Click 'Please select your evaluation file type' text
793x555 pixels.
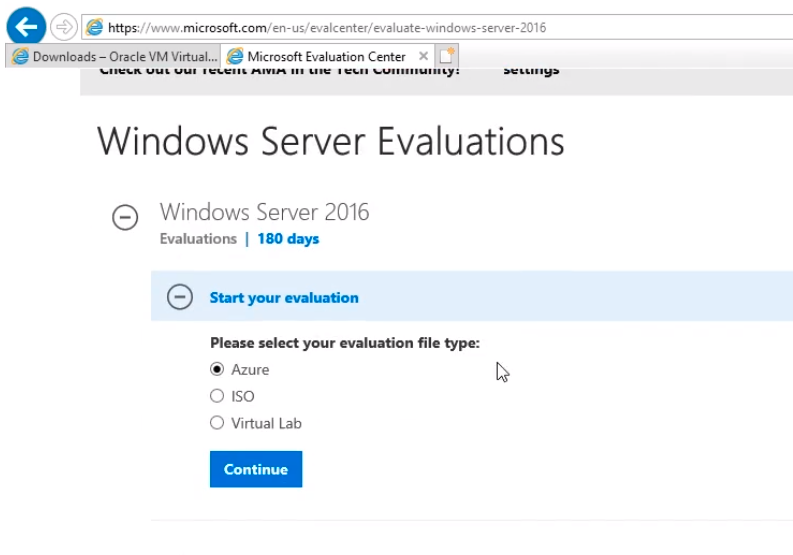(345, 343)
